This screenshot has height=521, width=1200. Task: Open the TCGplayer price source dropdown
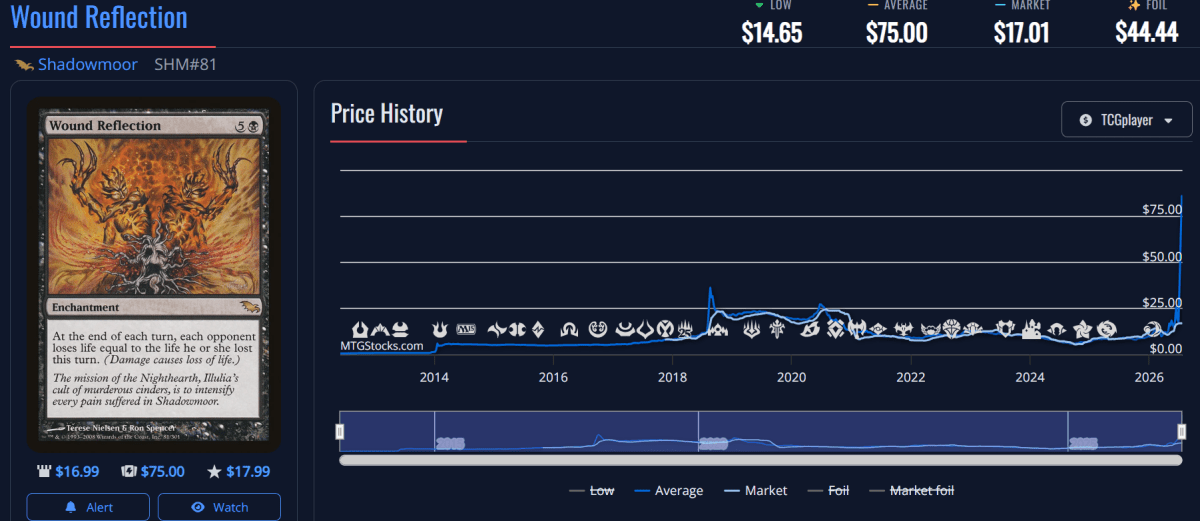1127,120
